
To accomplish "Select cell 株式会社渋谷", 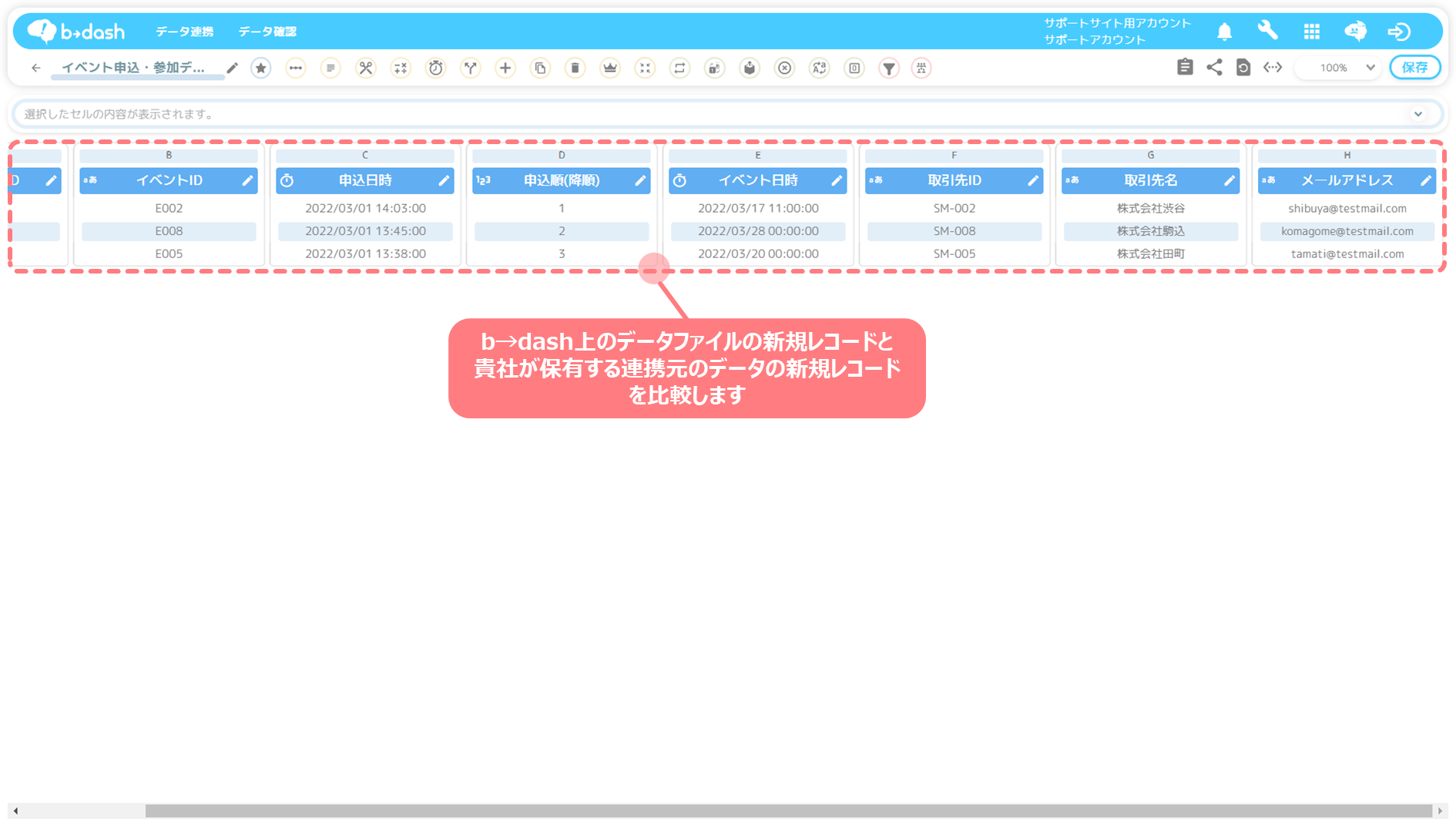I will coord(1151,208).
